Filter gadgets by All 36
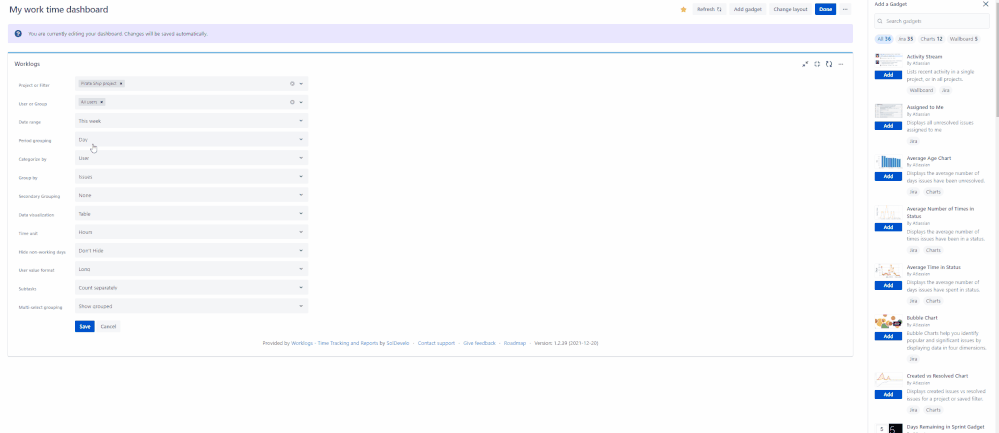 tap(884, 39)
